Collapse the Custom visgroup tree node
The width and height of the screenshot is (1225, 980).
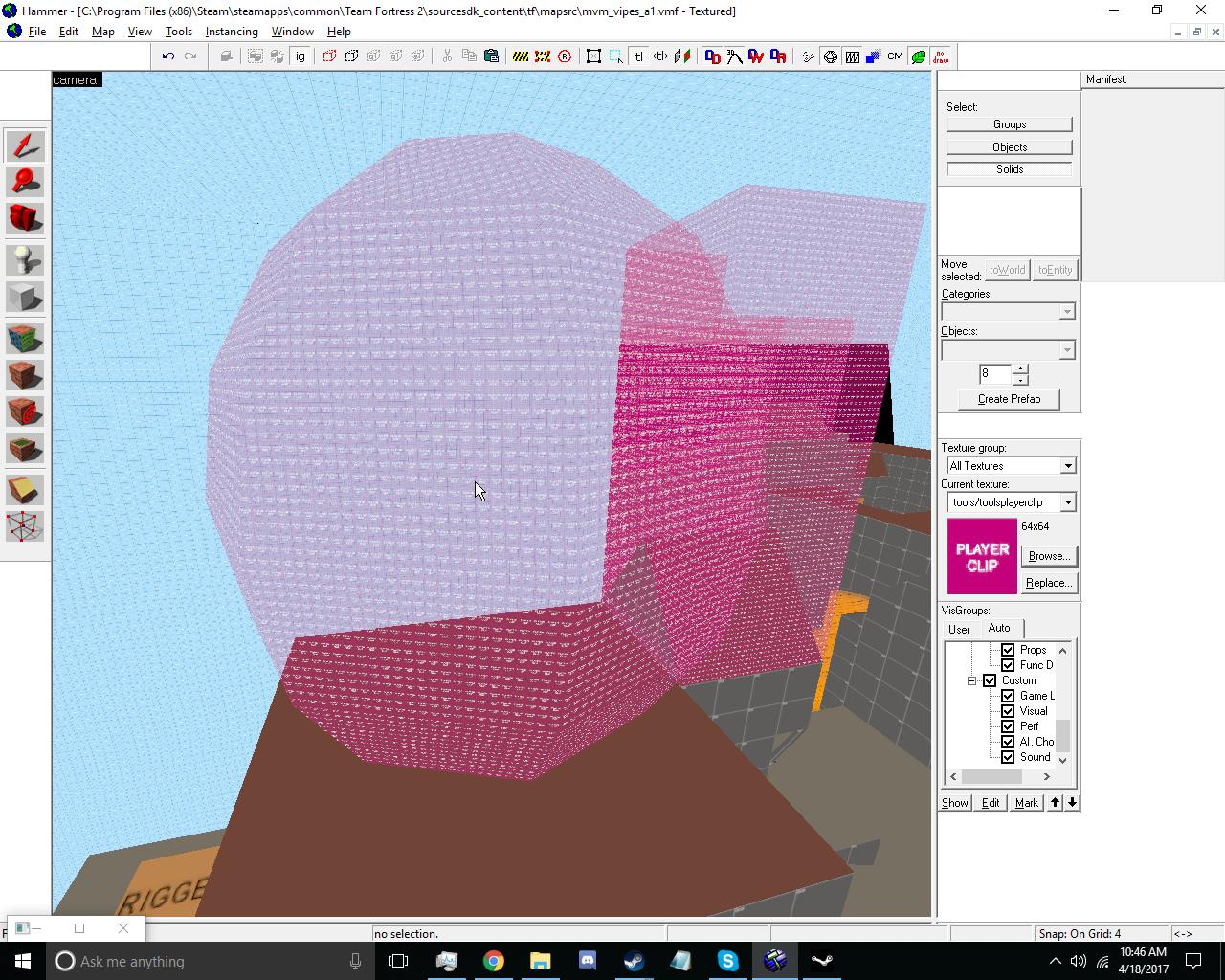pyautogui.click(x=971, y=680)
